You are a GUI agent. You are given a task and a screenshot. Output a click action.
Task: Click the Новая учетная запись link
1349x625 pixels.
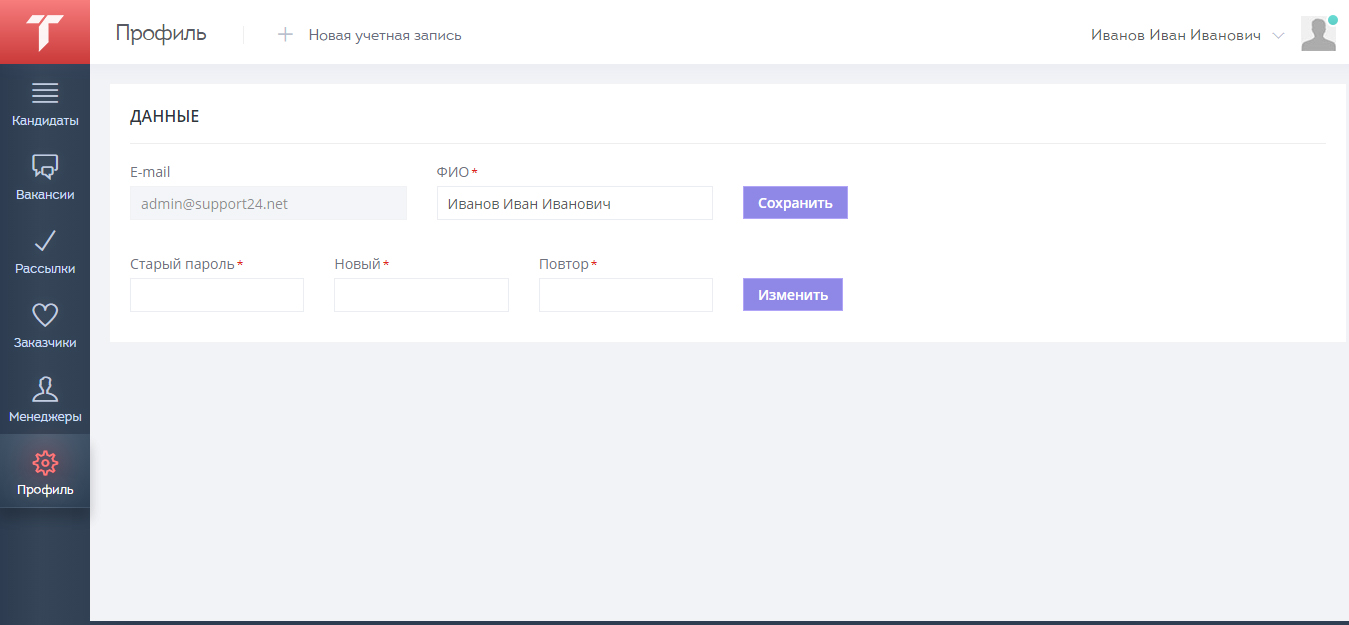tap(385, 35)
